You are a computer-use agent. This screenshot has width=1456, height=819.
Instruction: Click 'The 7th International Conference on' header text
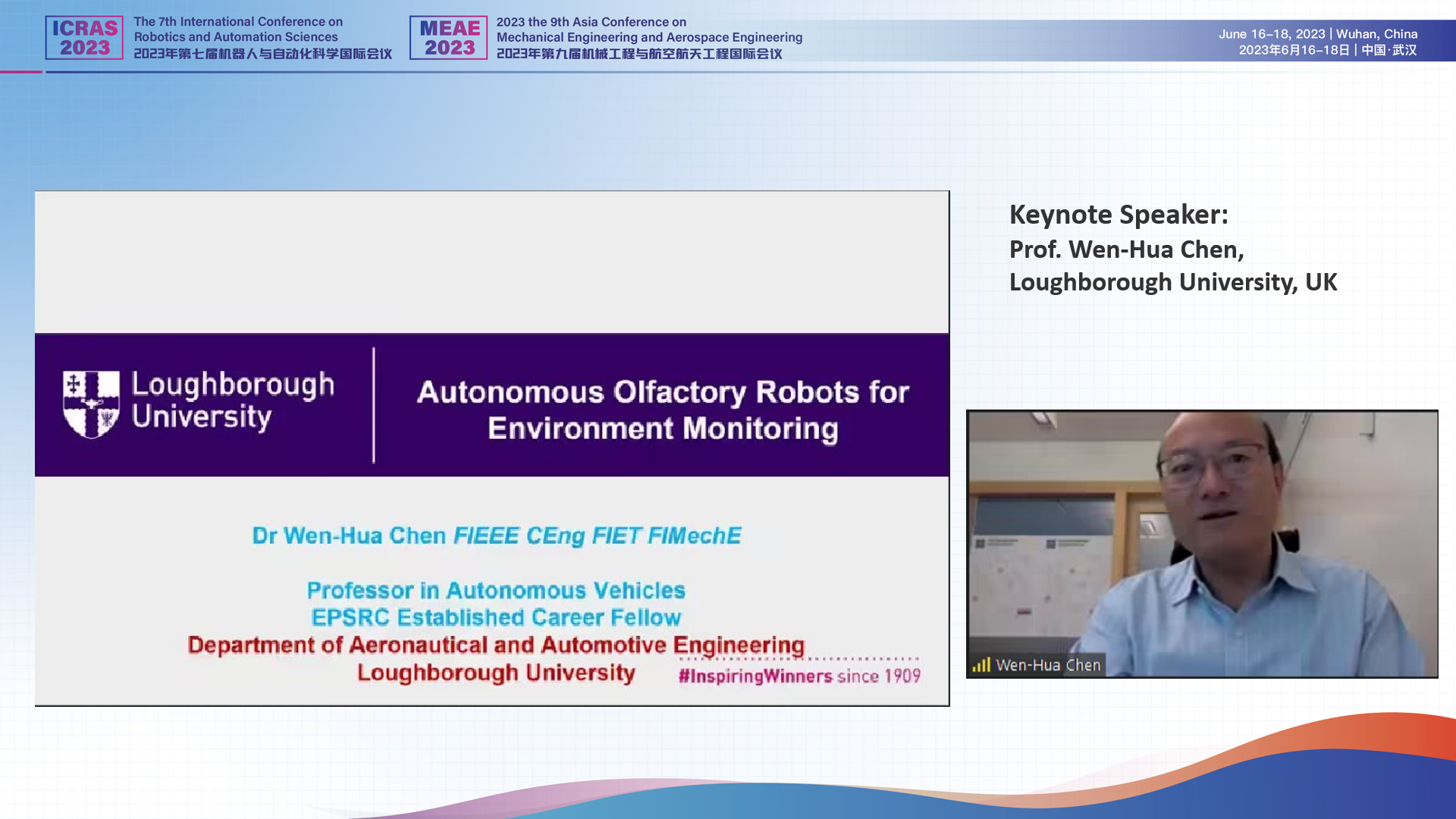tap(238, 22)
